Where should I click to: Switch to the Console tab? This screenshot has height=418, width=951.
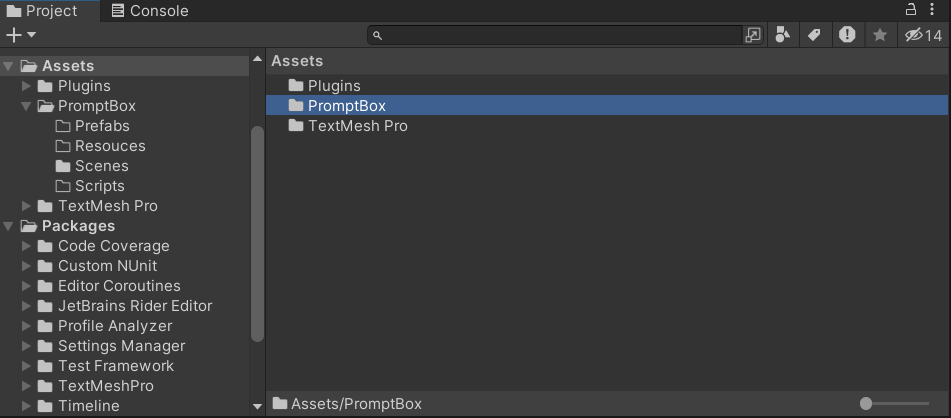149,11
